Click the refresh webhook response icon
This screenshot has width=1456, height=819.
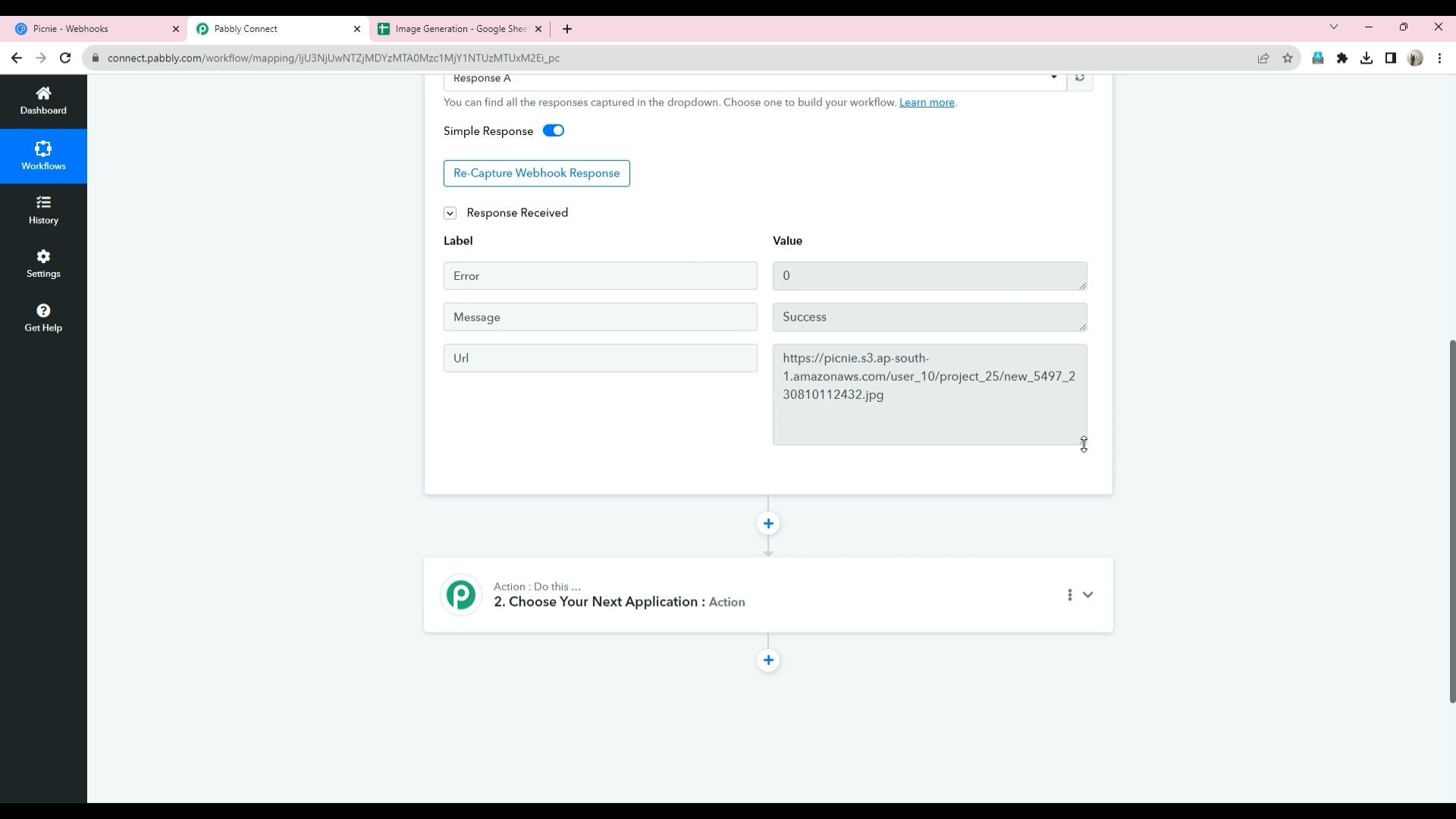[x=1080, y=78]
